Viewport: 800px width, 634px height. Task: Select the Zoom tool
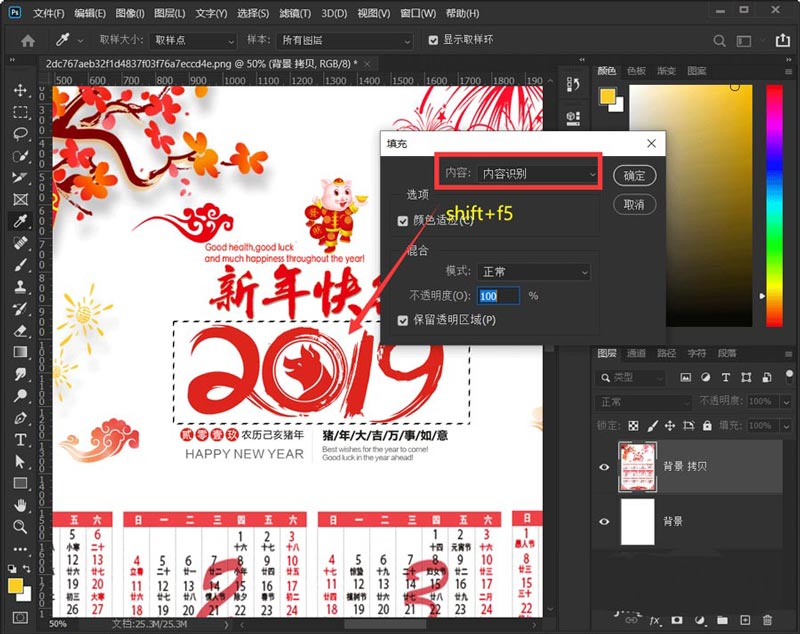point(20,527)
